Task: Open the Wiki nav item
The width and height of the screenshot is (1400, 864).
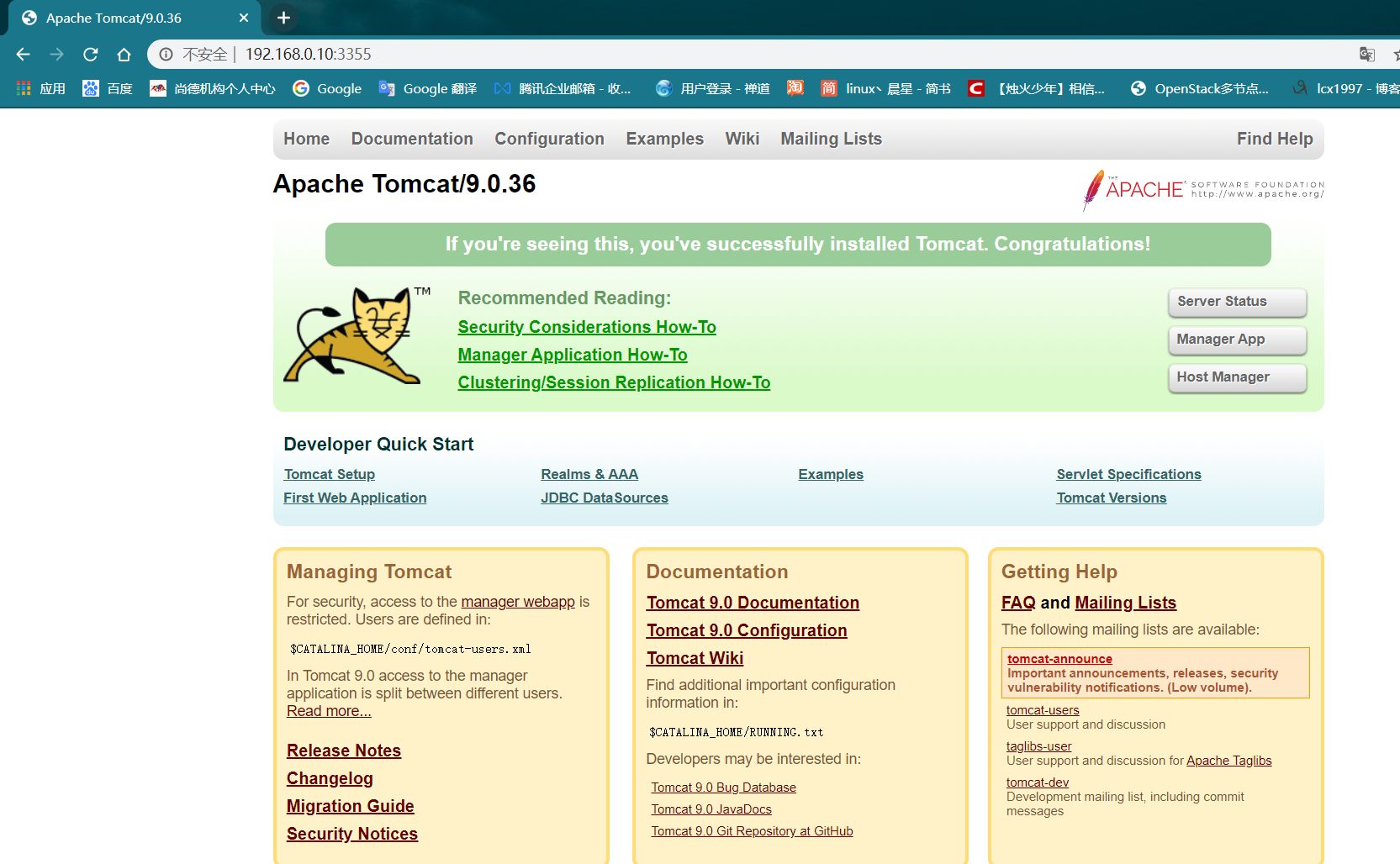Action: pos(742,139)
